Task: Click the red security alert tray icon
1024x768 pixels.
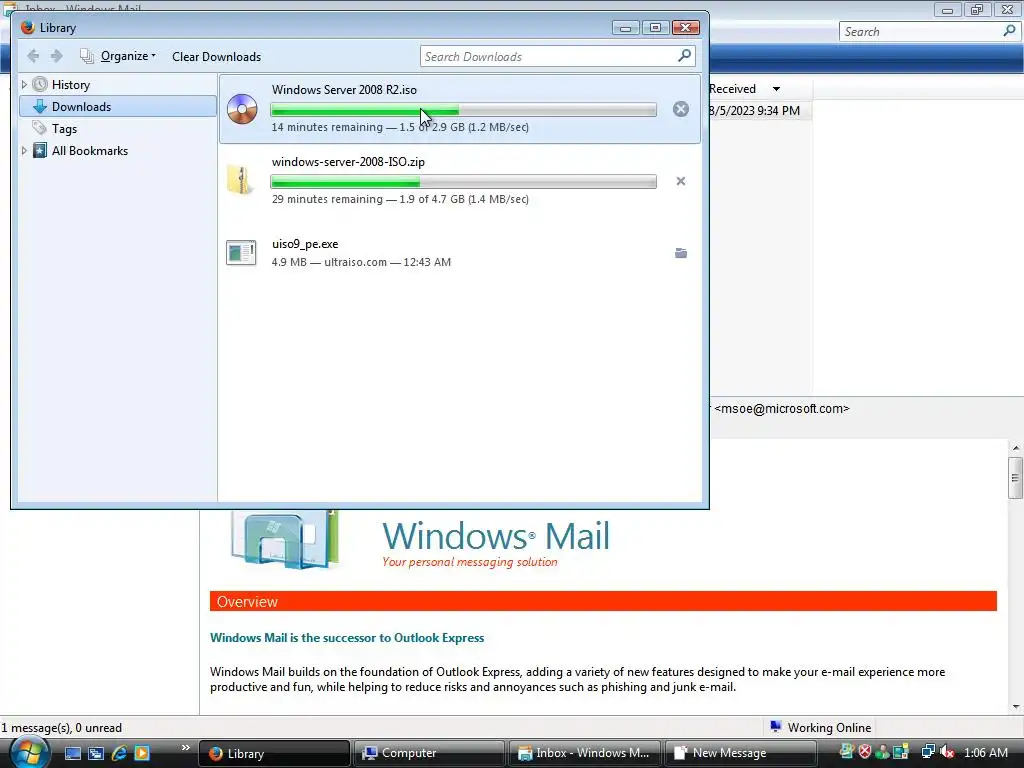Action: click(x=865, y=752)
